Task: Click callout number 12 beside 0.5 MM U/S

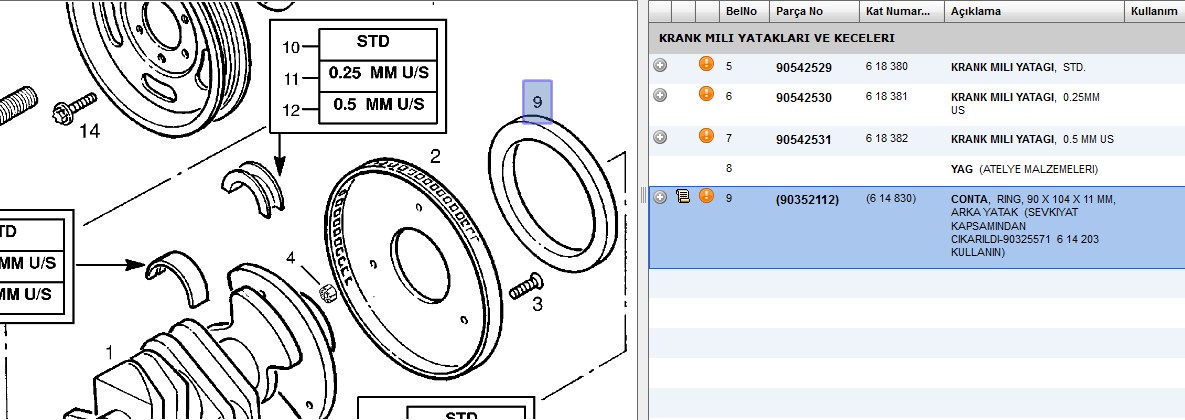Action: point(291,110)
